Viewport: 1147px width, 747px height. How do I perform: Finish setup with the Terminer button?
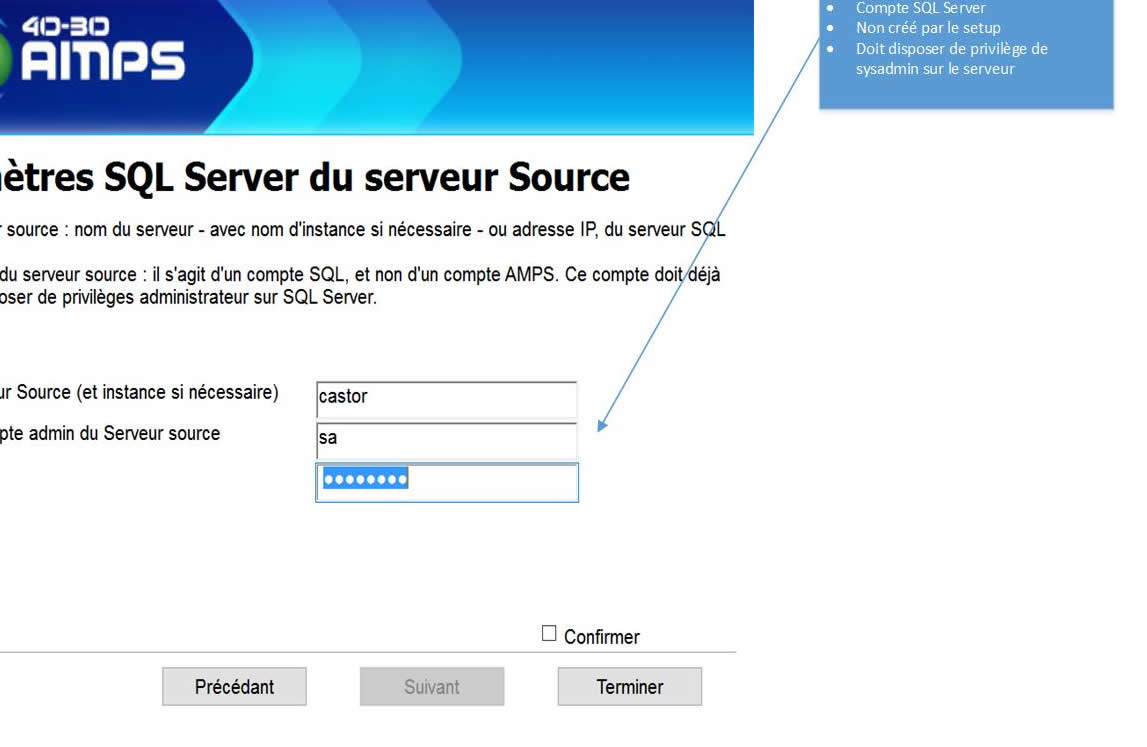(630, 686)
